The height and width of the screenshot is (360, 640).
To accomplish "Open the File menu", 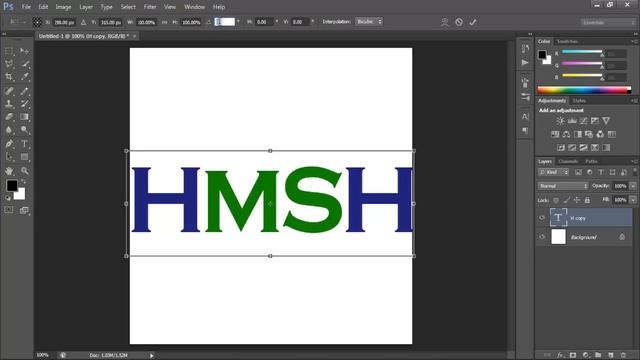I will click(x=26, y=7).
